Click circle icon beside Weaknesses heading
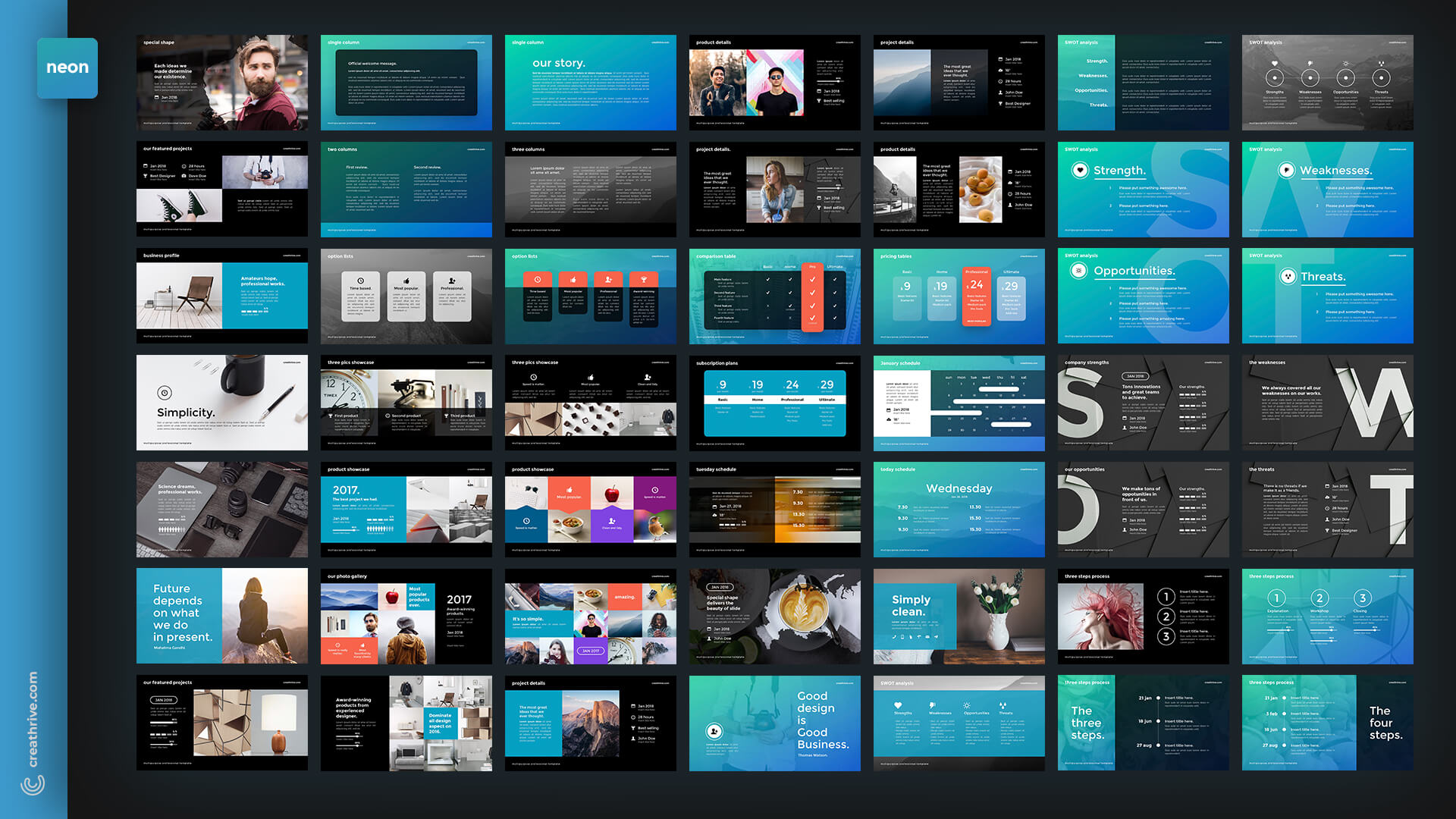 tap(1286, 171)
